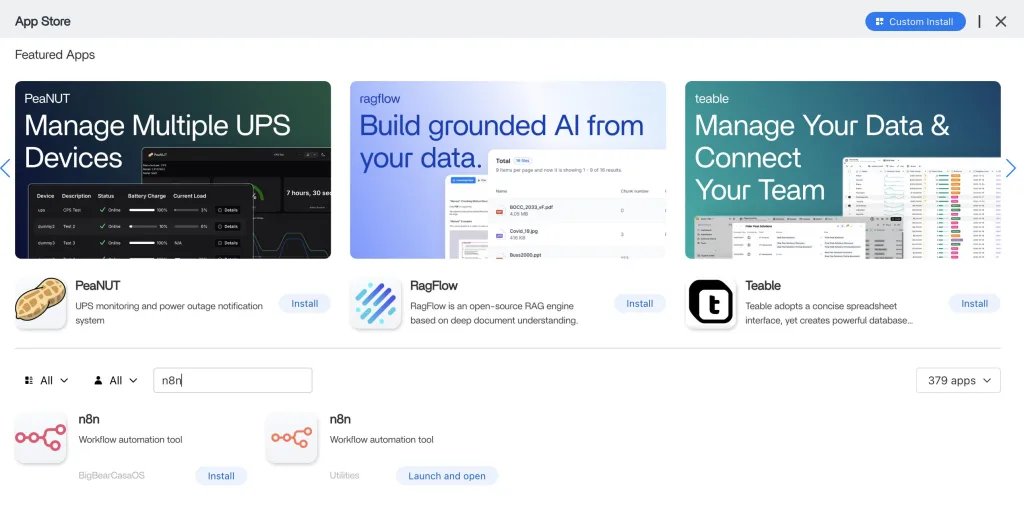The width and height of the screenshot is (1024, 527).
Task: Click the Utilities n8n app icon
Action: coord(292,438)
